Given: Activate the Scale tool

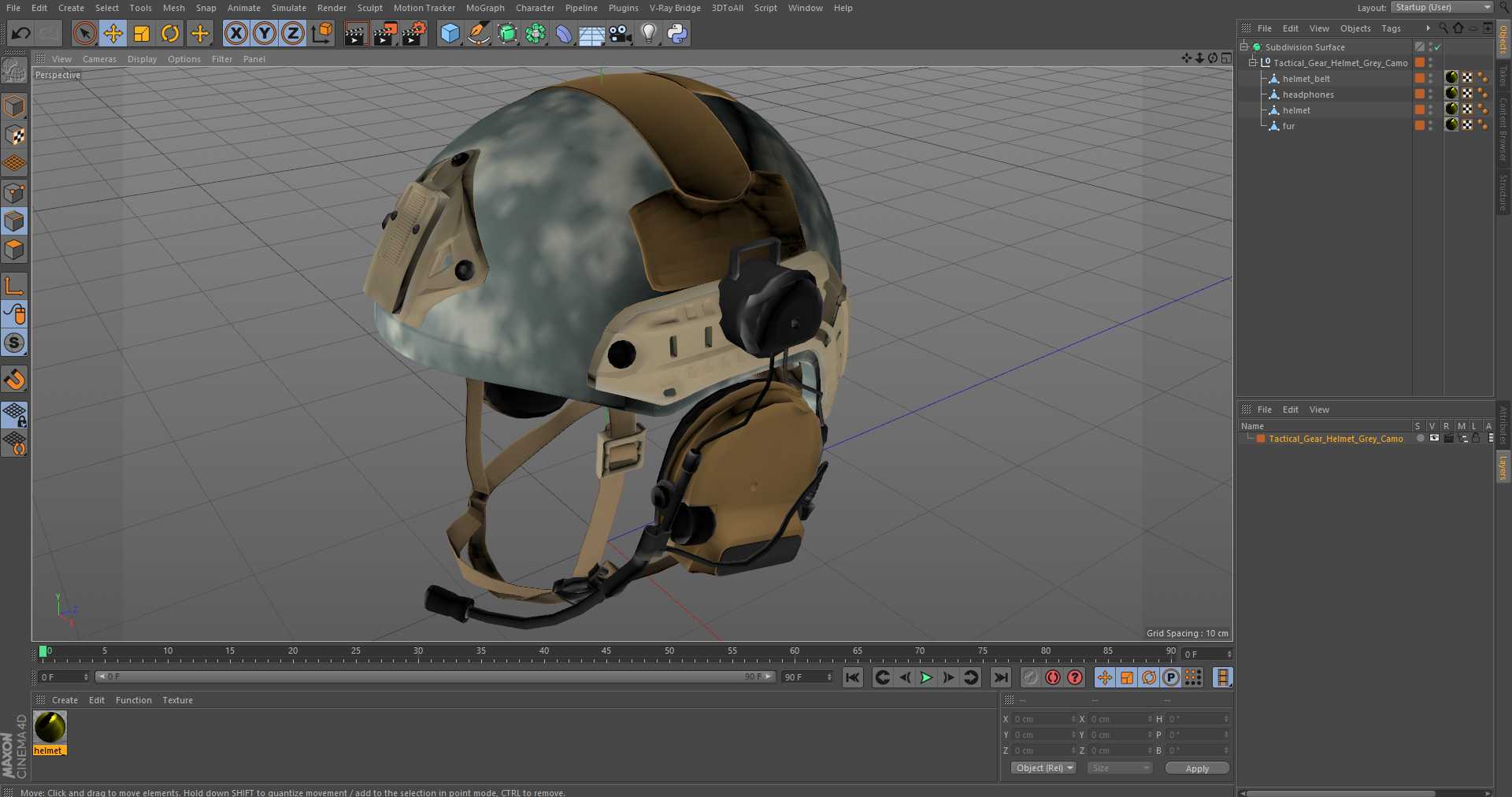Looking at the screenshot, I should coord(142,33).
